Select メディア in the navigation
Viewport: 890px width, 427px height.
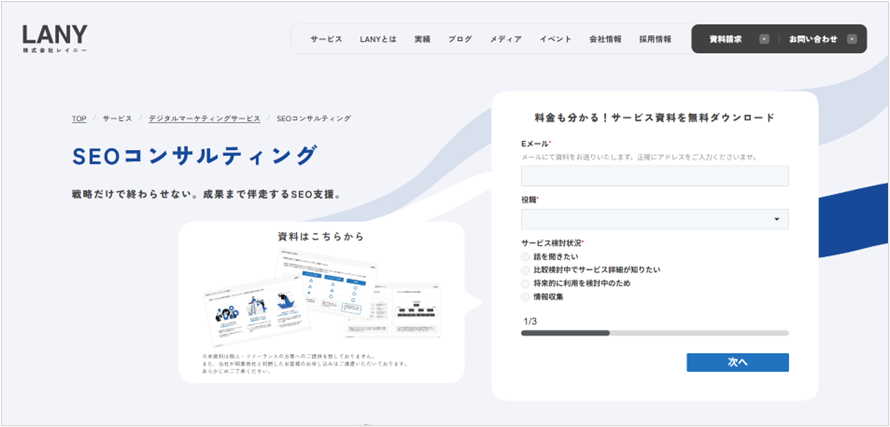click(x=506, y=39)
